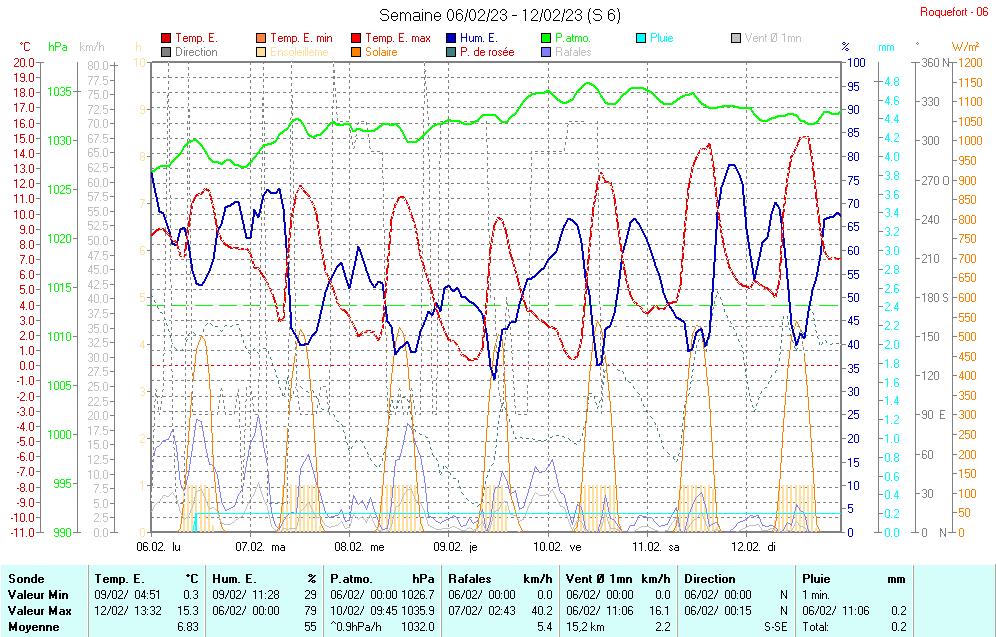The width and height of the screenshot is (996, 637).
Task: Click the Ensoleillement legend swatch
Action: pyautogui.click(x=261, y=52)
